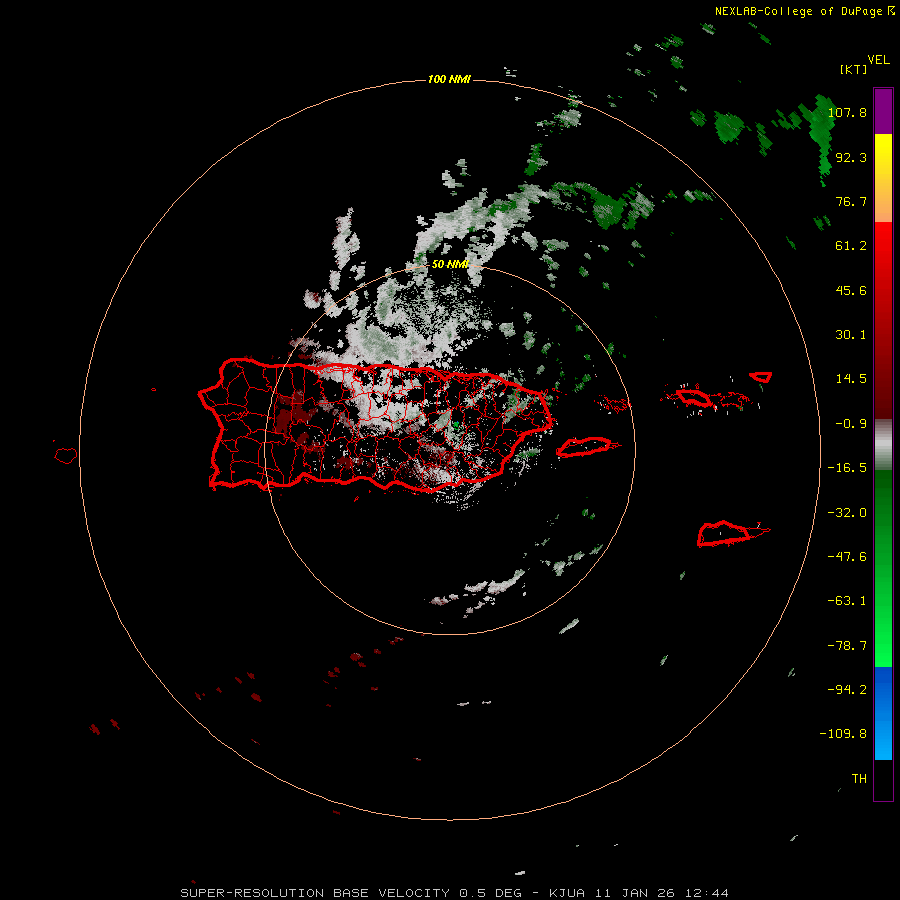Select the -94.2 scale value
The height and width of the screenshot is (900, 900).
[847, 689]
